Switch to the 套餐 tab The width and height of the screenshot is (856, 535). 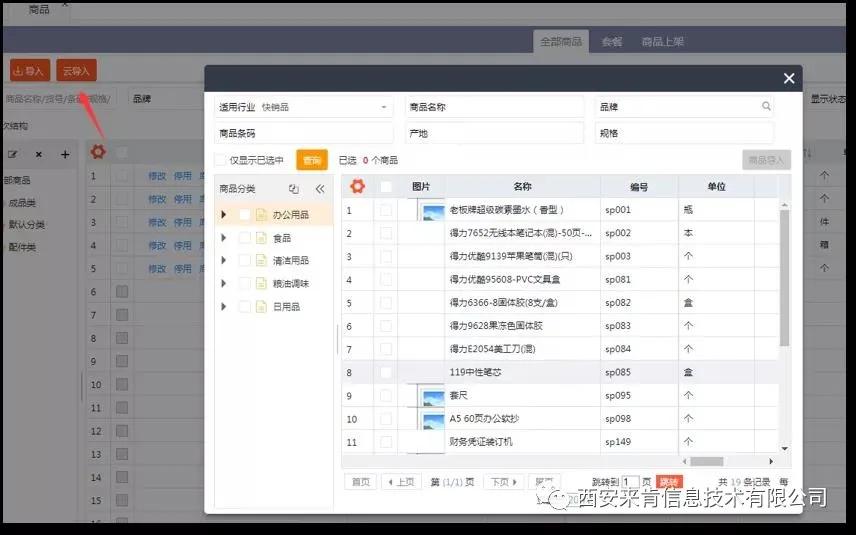click(x=611, y=42)
